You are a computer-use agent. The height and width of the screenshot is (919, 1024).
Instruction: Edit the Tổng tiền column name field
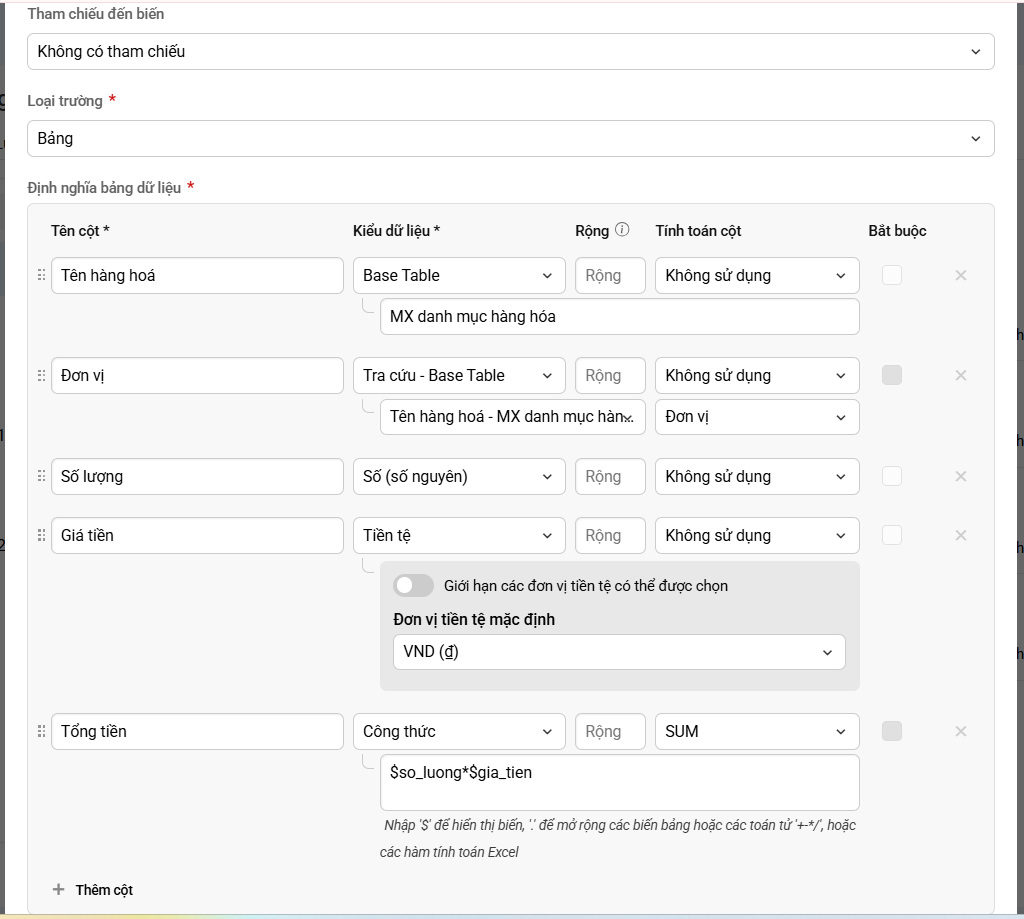click(197, 731)
